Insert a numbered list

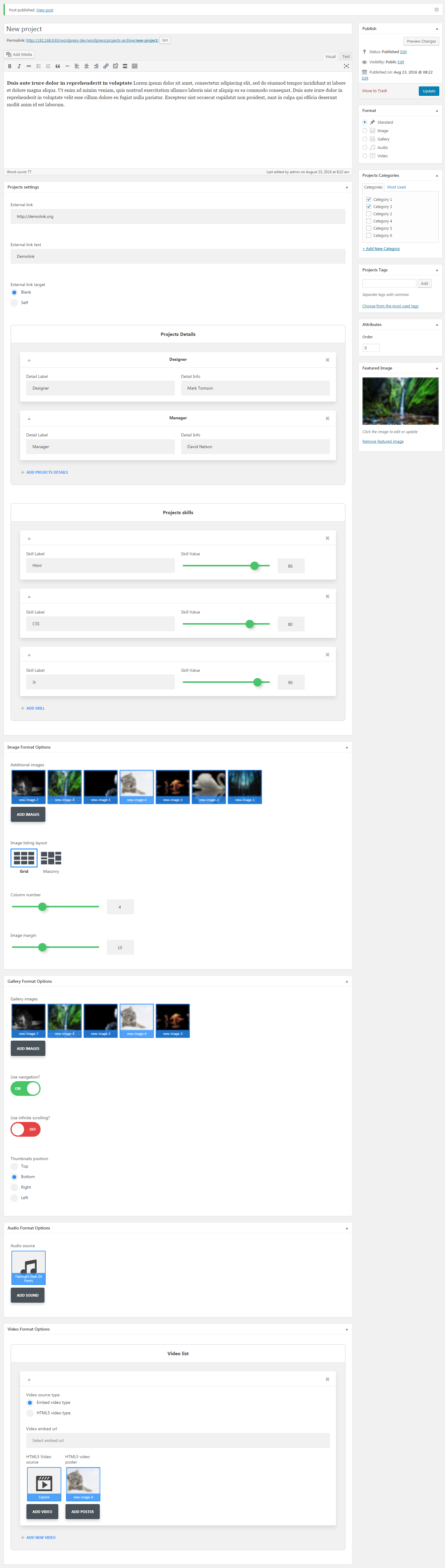click(48, 66)
